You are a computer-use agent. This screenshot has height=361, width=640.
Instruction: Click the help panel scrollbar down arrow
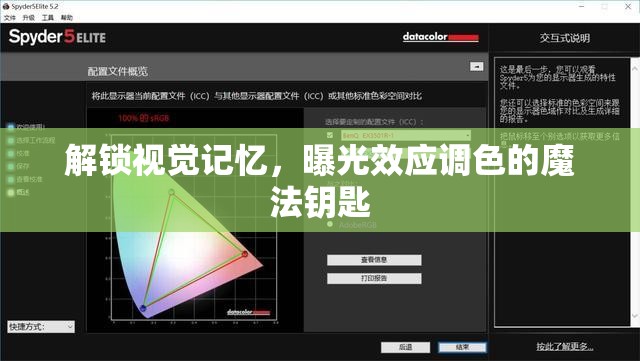pyautogui.click(x=635, y=316)
